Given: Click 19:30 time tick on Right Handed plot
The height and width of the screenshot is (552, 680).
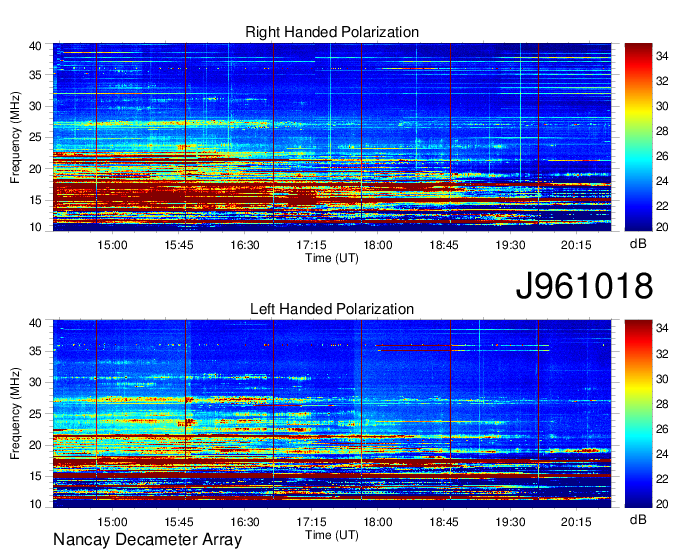Looking at the screenshot, I should point(510,245).
